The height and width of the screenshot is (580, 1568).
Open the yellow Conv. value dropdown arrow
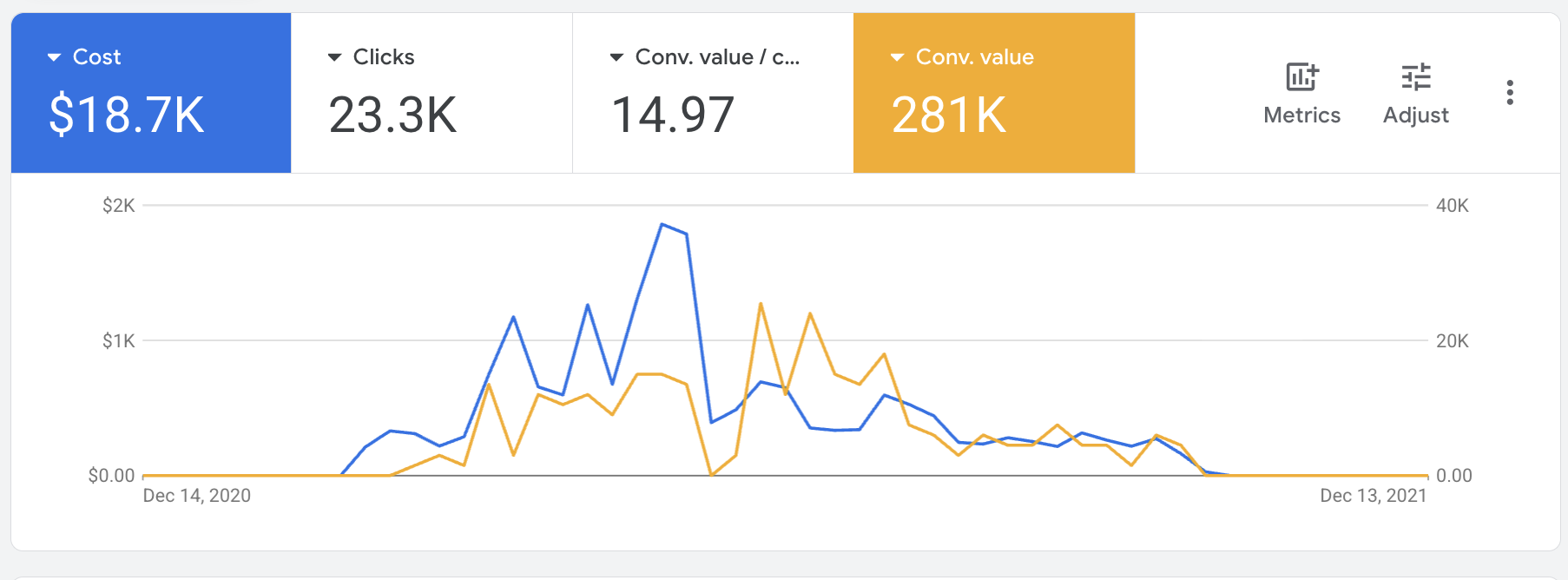point(897,57)
